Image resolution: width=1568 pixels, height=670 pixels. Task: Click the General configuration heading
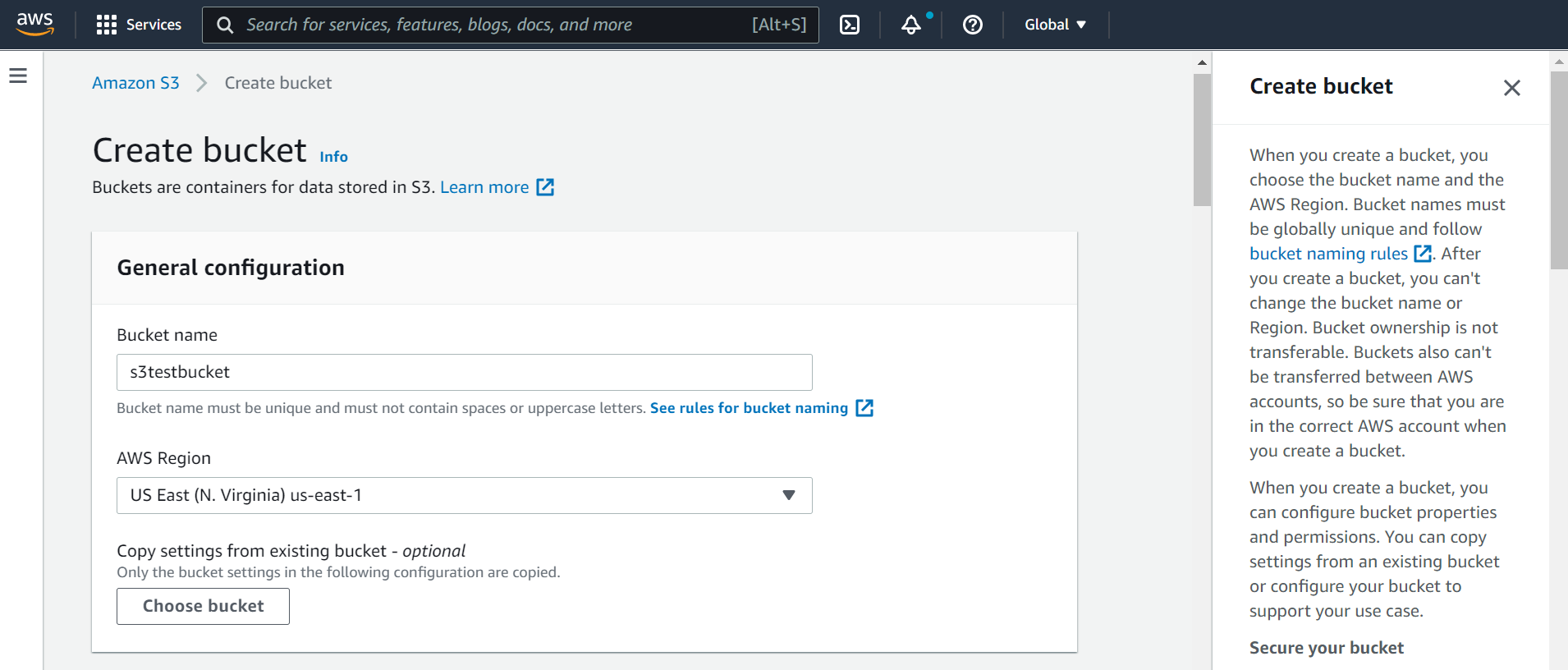coord(231,268)
